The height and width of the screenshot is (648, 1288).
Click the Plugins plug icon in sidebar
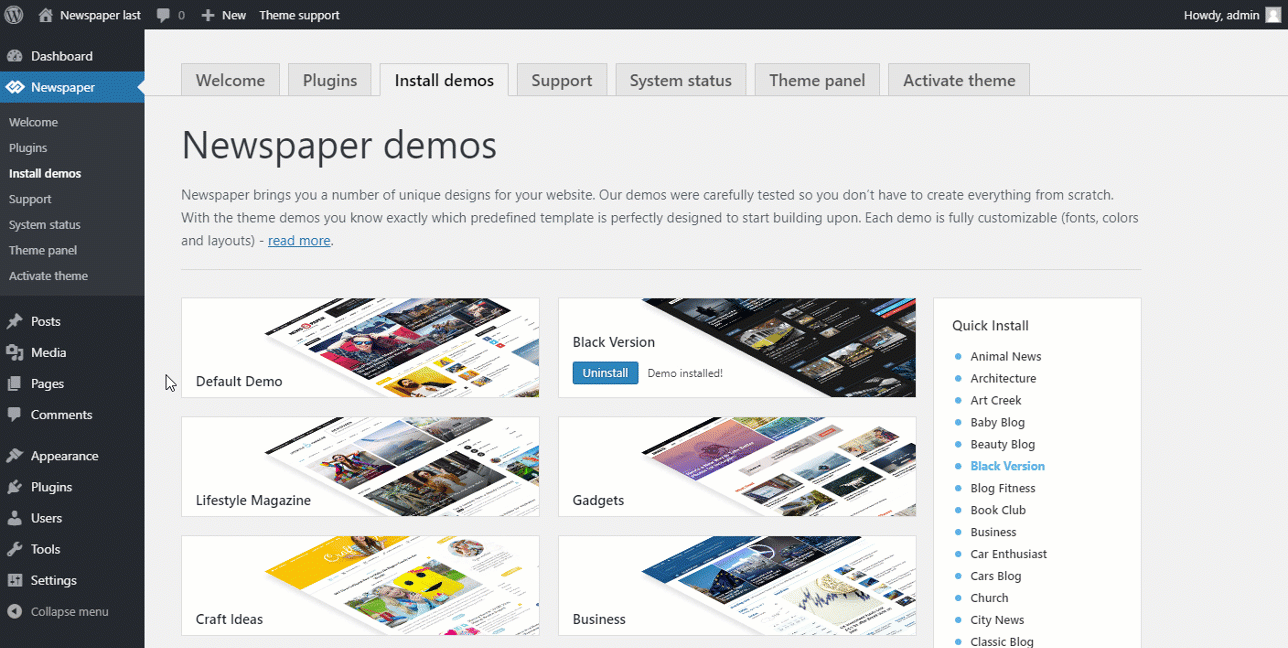click(x=15, y=487)
